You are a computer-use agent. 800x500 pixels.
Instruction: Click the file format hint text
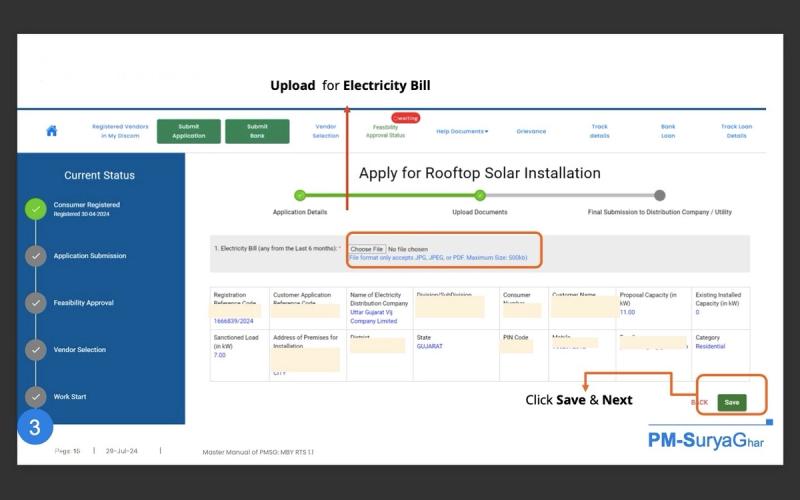(438, 258)
